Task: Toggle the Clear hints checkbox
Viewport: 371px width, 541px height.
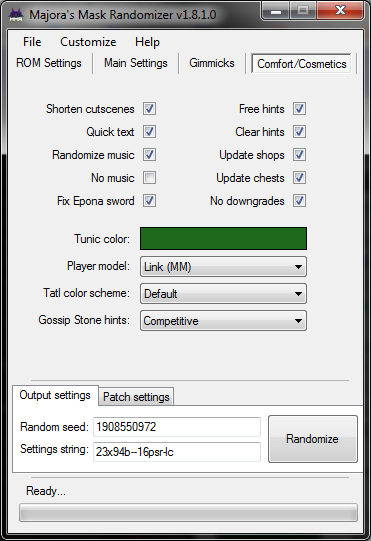Action: [x=299, y=132]
